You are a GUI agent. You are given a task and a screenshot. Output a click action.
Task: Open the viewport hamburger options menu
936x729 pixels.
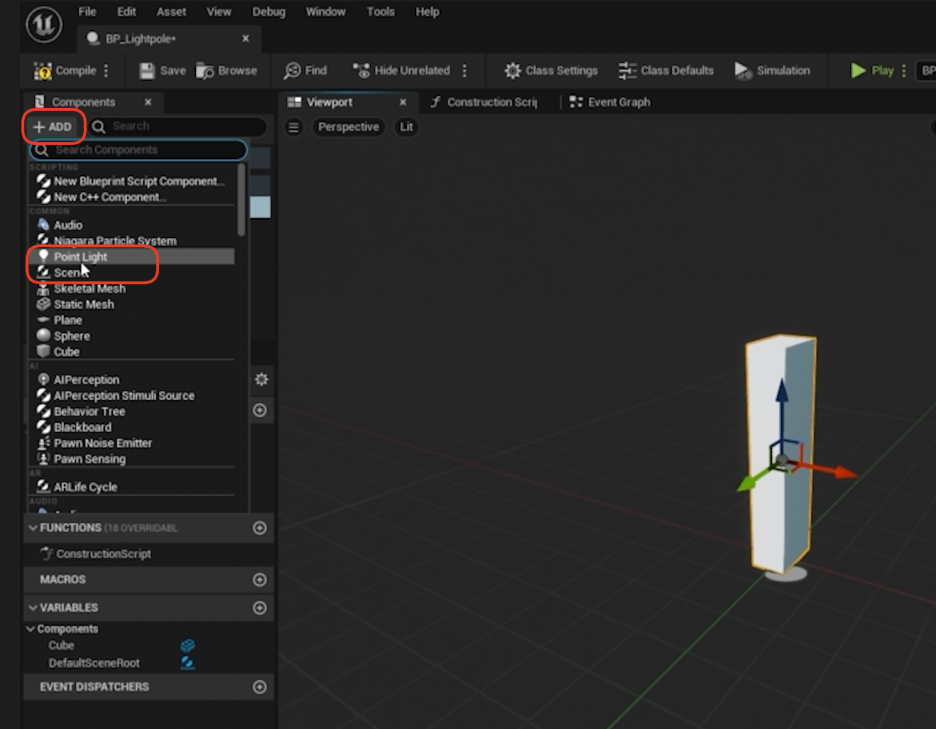(x=294, y=127)
